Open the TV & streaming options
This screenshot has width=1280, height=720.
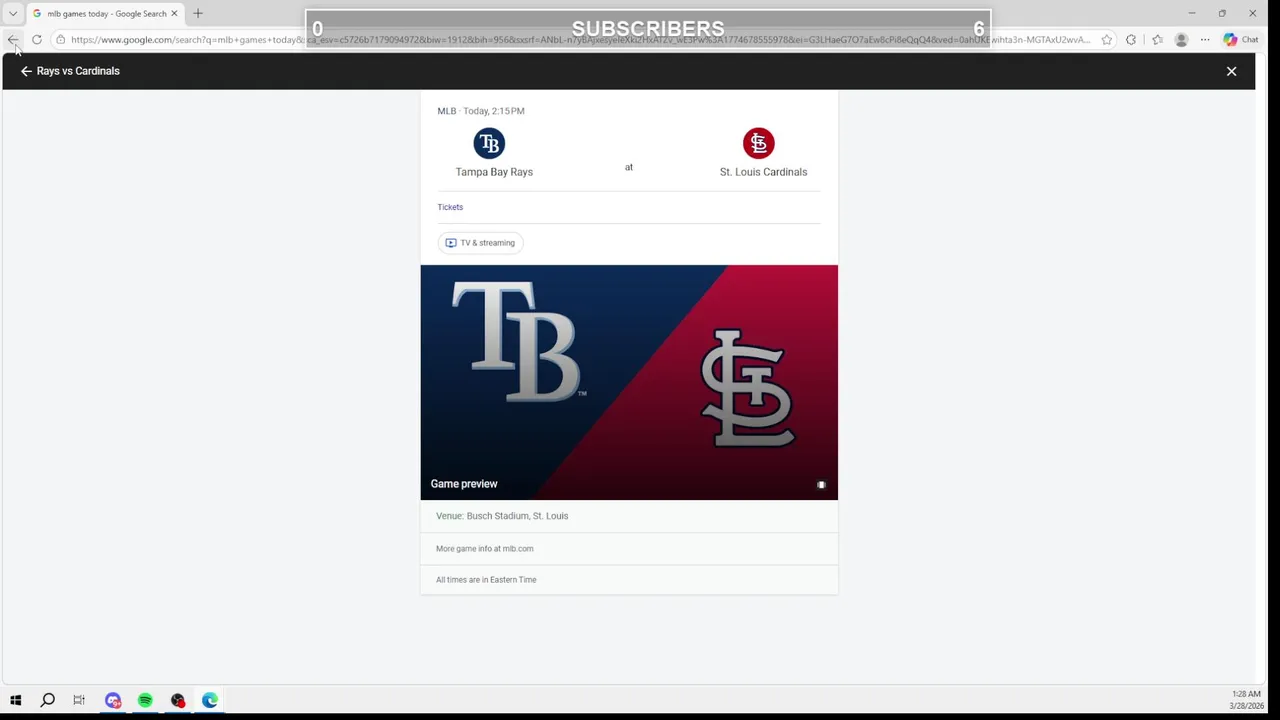(480, 243)
